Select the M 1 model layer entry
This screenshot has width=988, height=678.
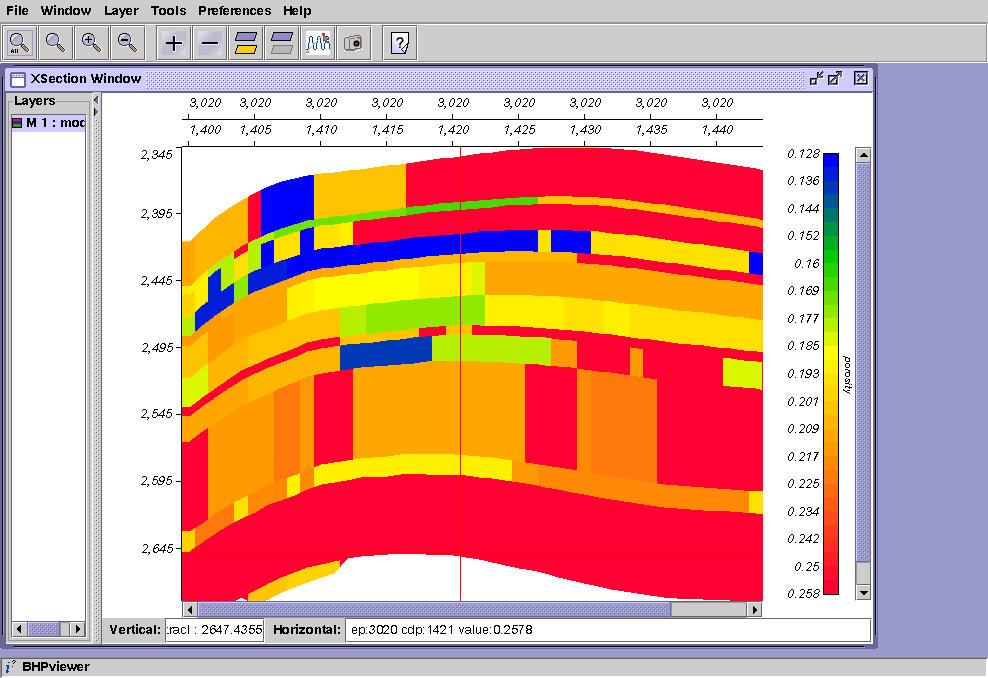pyautogui.click(x=49, y=122)
